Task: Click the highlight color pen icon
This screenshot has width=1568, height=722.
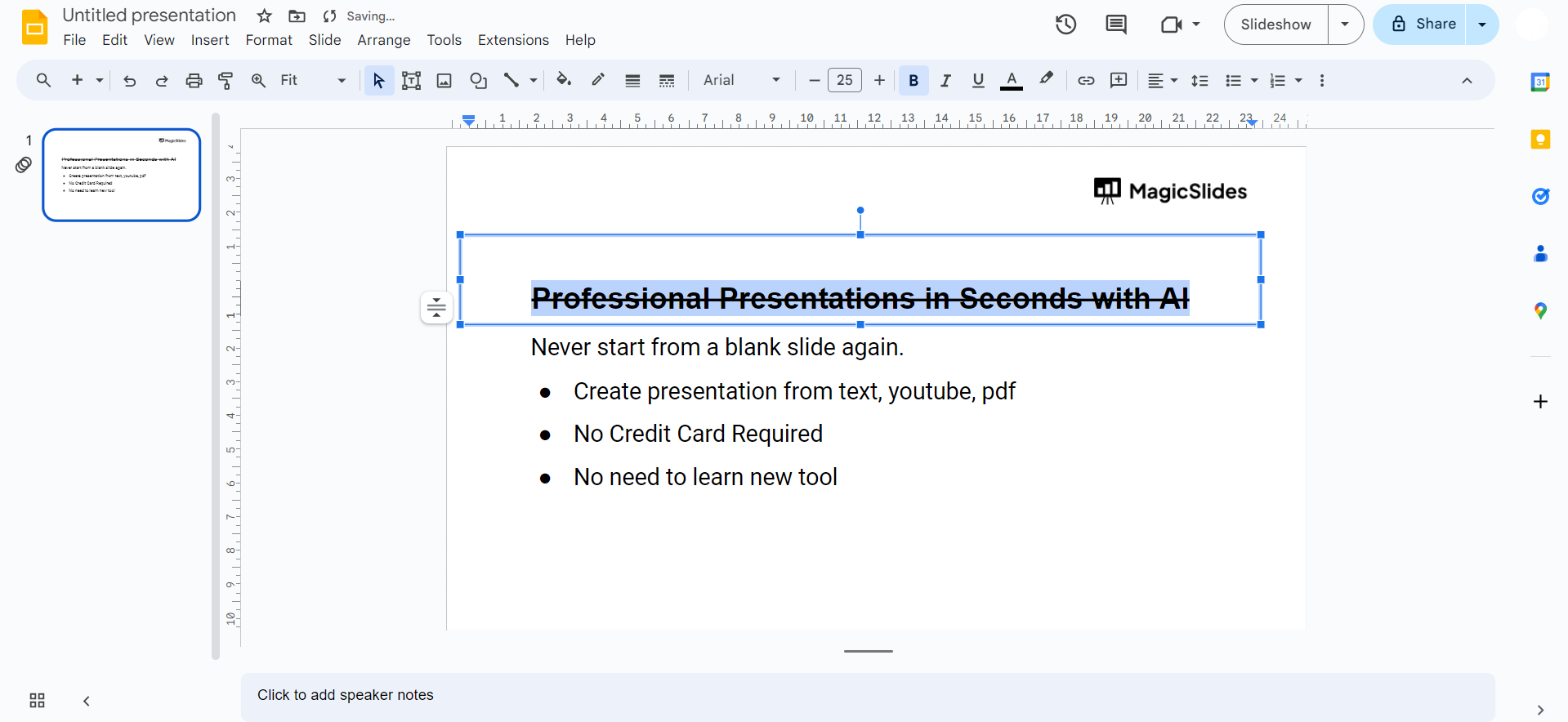Action: pyautogui.click(x=1046, y=79)
